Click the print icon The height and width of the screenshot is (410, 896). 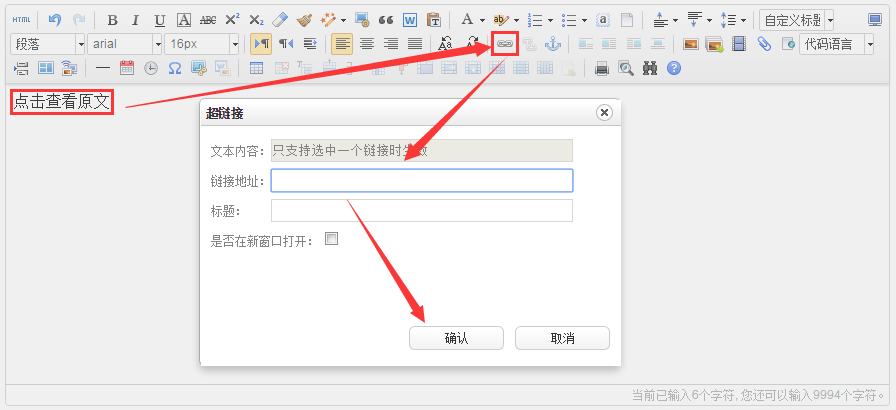(602, 68)
